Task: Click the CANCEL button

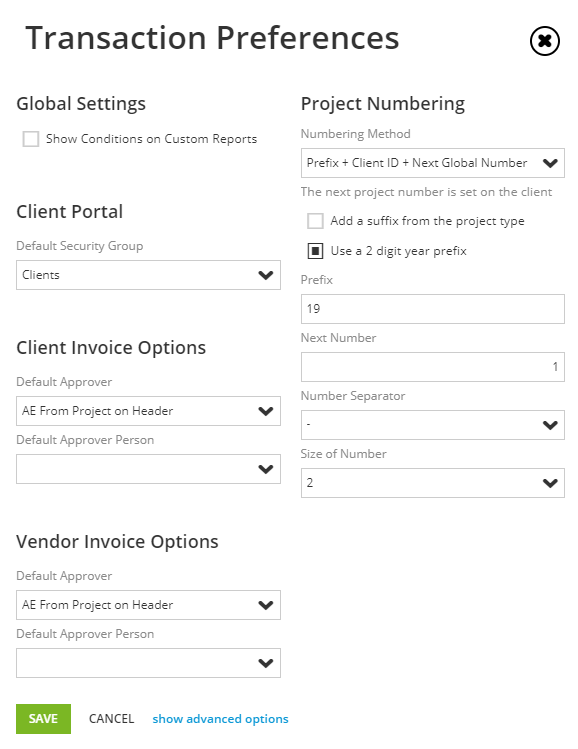Action: [x=111, y=719]
